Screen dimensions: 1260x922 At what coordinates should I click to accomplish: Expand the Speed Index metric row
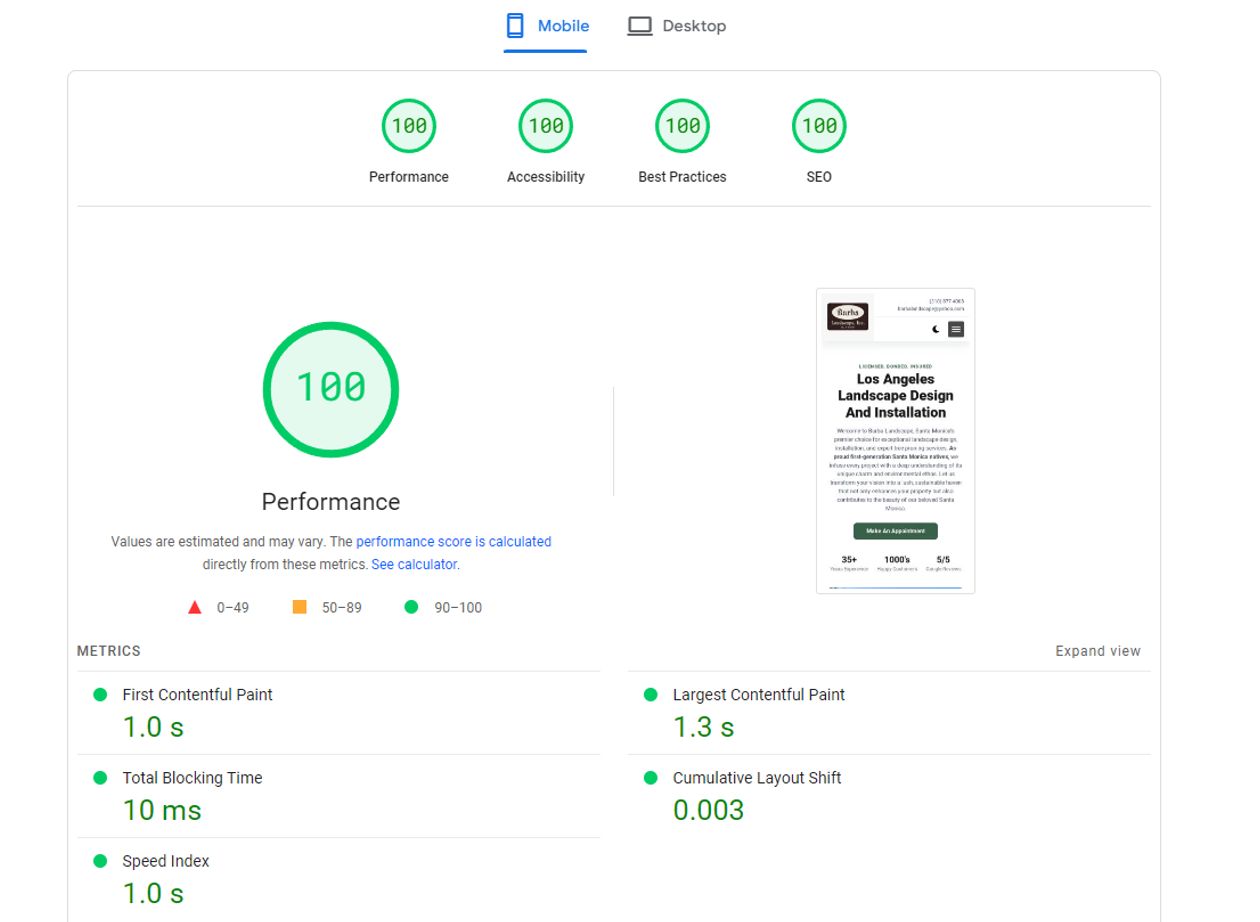tap(164, 860)
